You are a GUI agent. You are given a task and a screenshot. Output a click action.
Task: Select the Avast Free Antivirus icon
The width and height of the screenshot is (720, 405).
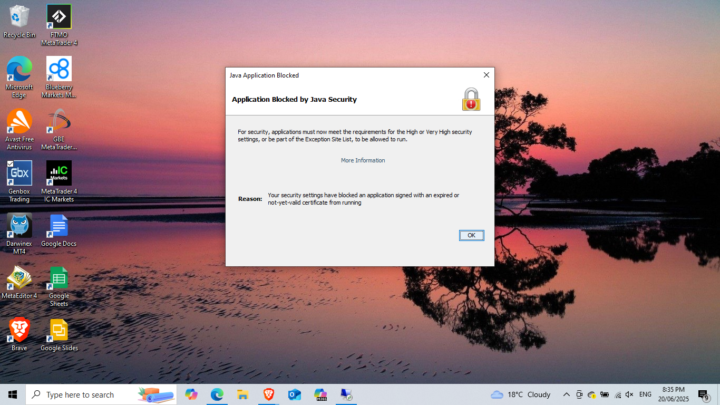point(19,129)
